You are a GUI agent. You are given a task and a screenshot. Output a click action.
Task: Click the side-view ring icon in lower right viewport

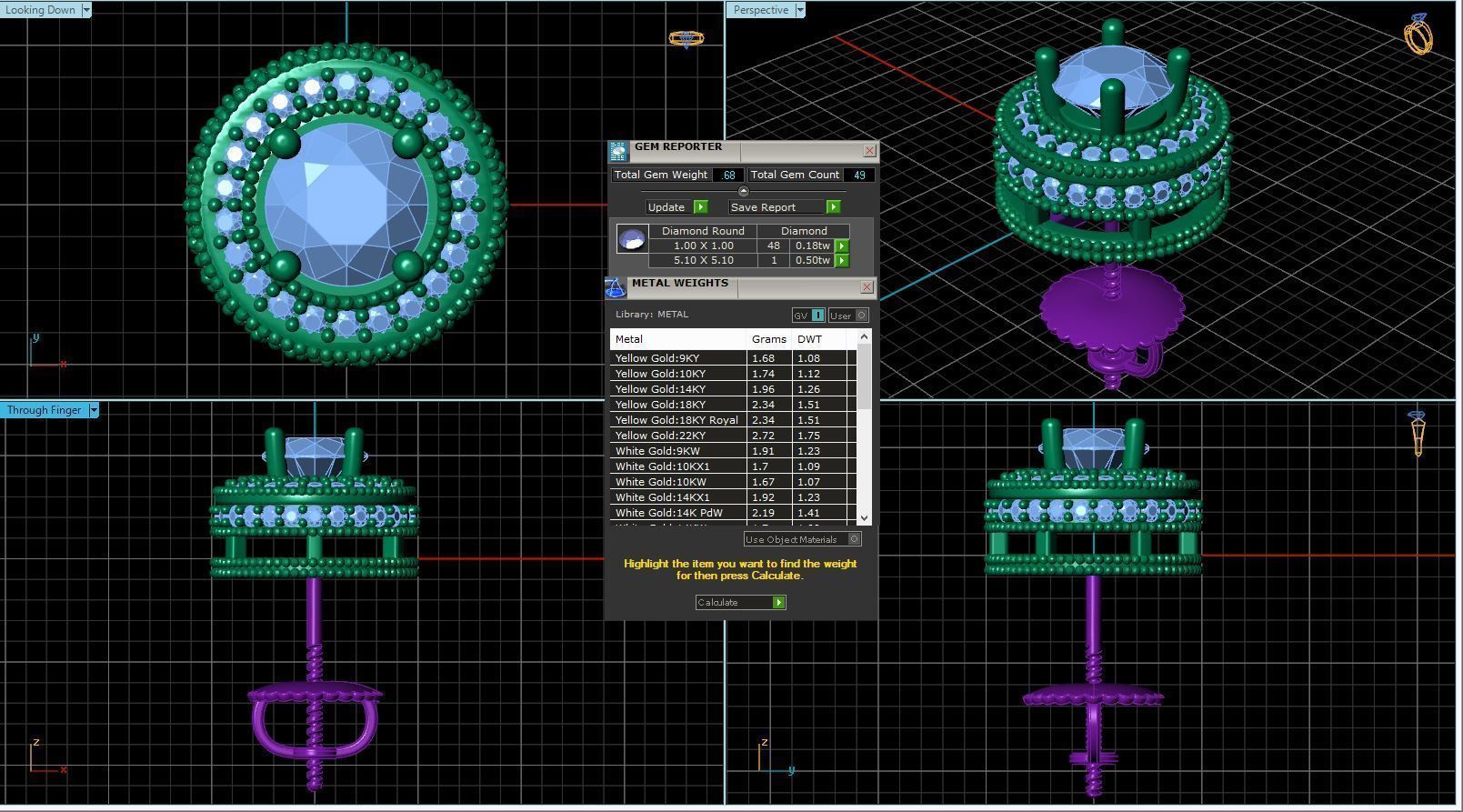click(x=1418, y=433)
